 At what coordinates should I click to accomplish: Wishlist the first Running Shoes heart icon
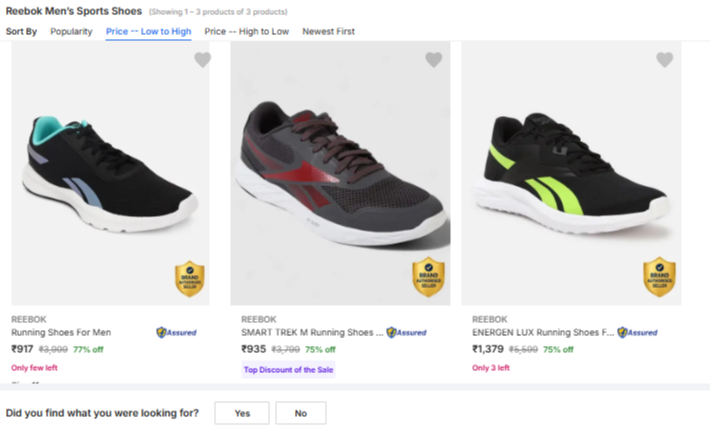pyautogui.click(x=203, y=59)
